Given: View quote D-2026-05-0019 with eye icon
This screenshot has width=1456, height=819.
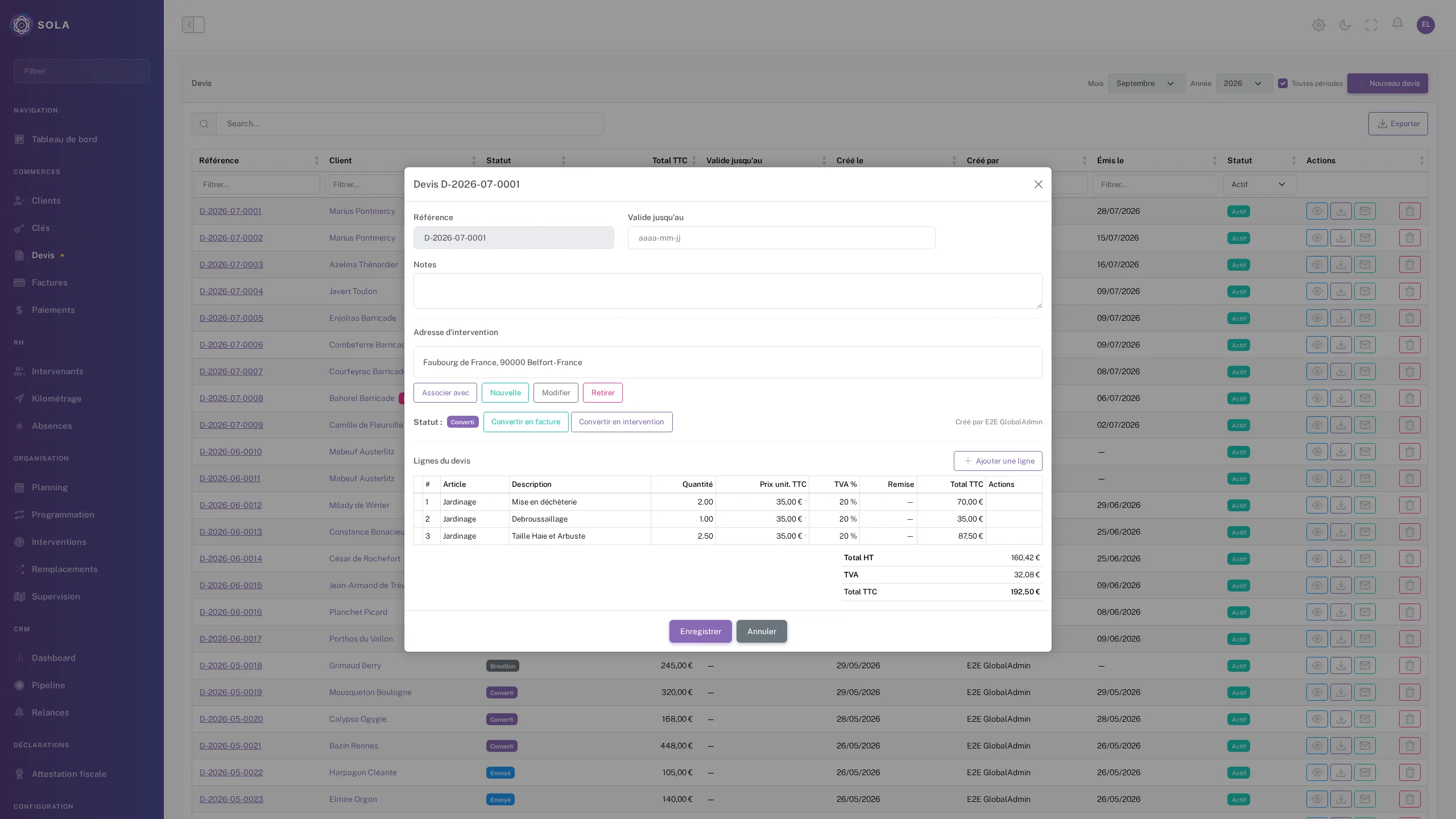Looking at the screenshot, I should [x=1317, y=692].
